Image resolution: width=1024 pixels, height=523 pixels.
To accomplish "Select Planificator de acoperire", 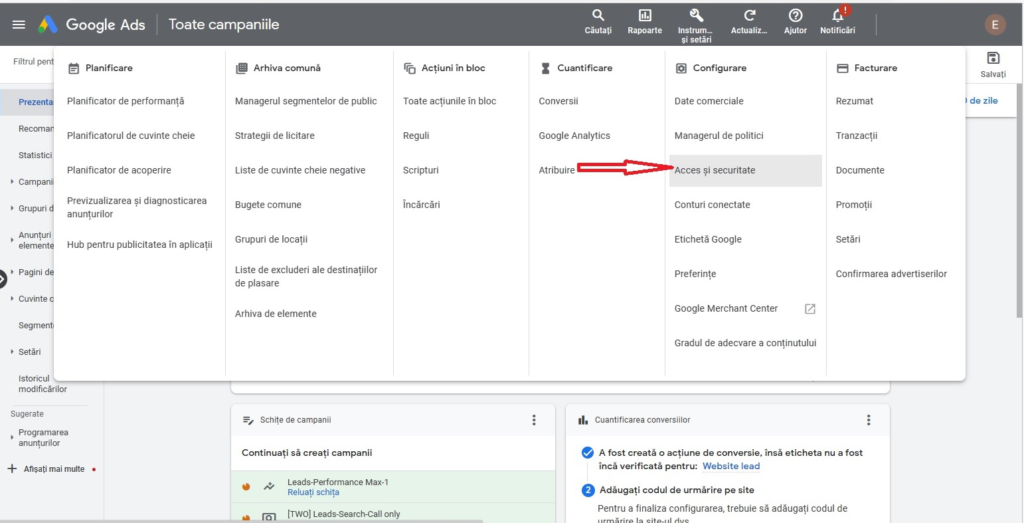I will [x=119, y=170].
